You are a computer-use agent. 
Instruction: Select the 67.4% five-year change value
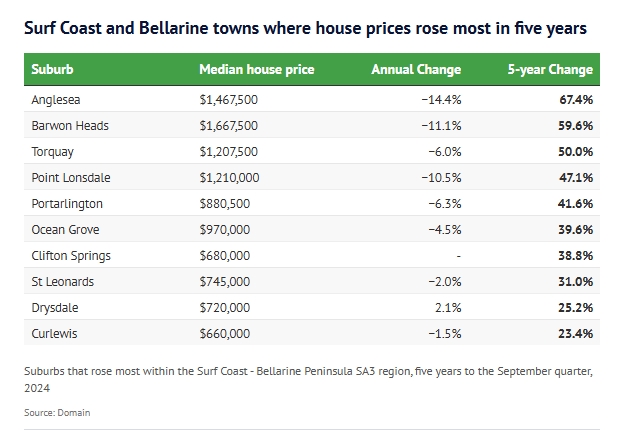coord(575,100)
